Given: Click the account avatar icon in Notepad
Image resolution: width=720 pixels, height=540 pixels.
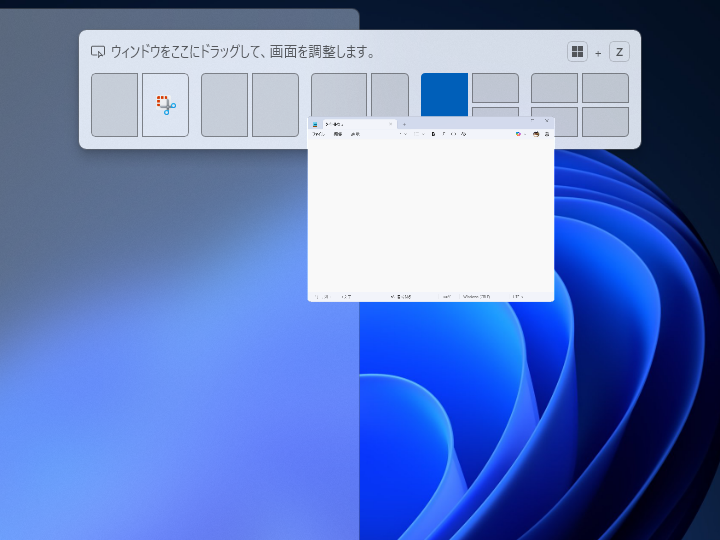Looking at the screenshot, I should (x=536, y=134).
